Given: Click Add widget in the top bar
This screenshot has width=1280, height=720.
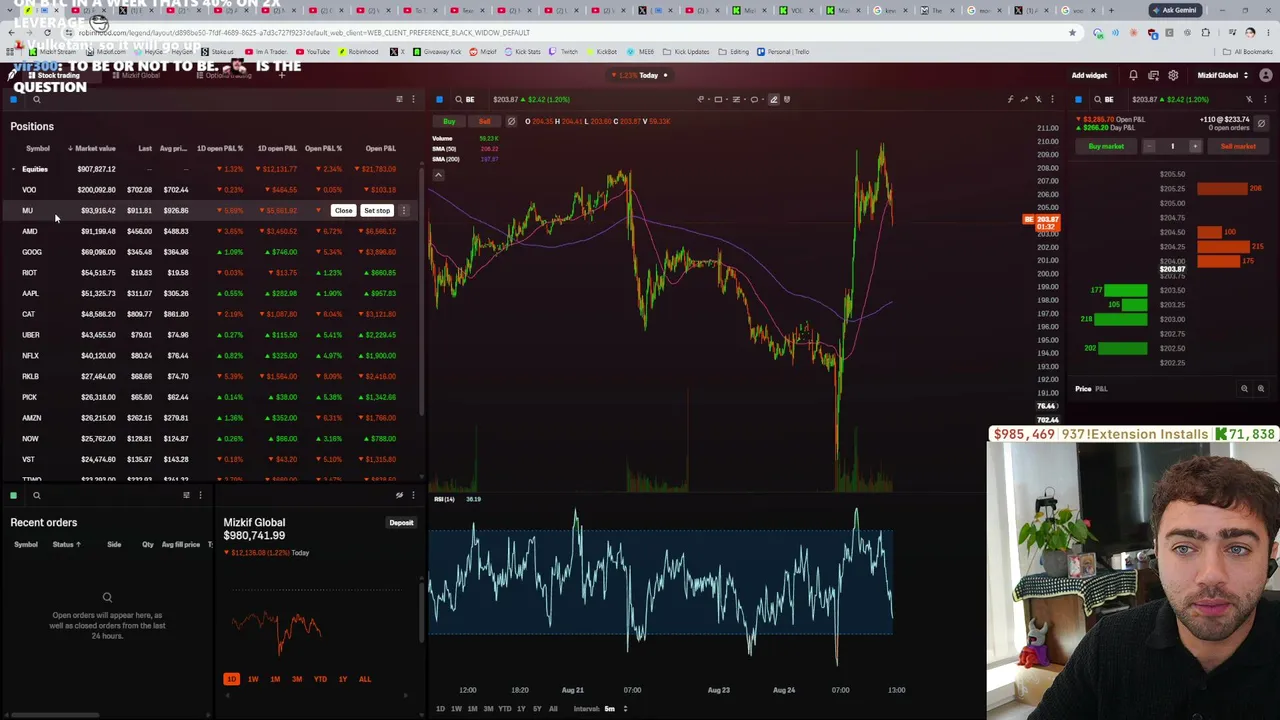Looking at the screenshot, I should (x=1089, y=75).
